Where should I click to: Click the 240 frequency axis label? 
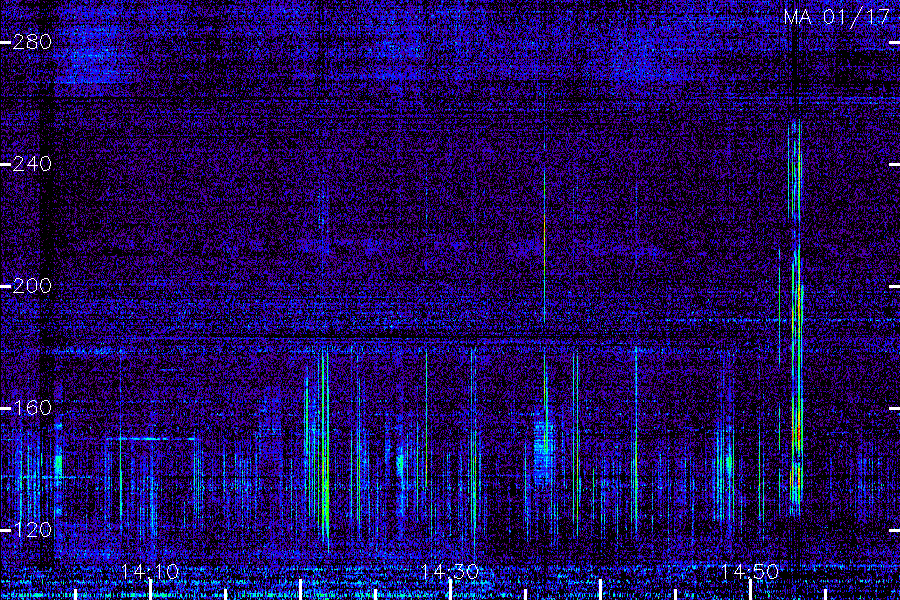point(32,164)
